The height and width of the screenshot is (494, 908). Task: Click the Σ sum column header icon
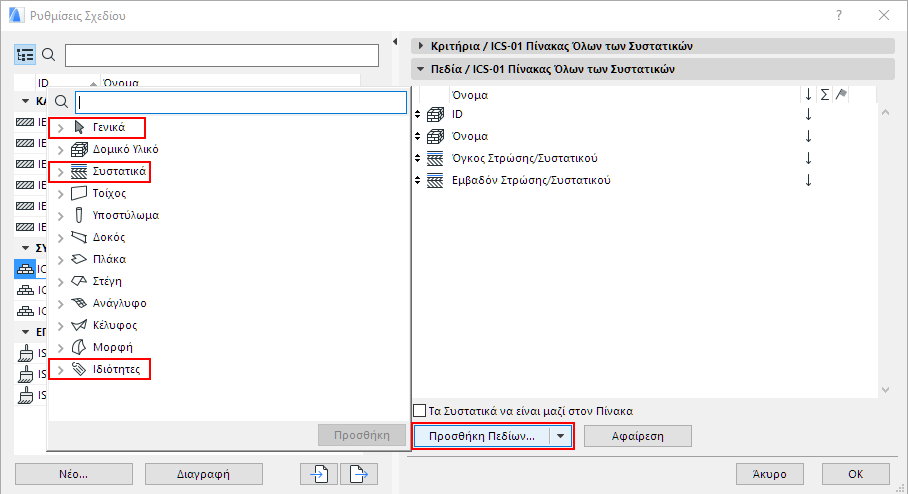point(825,94)
